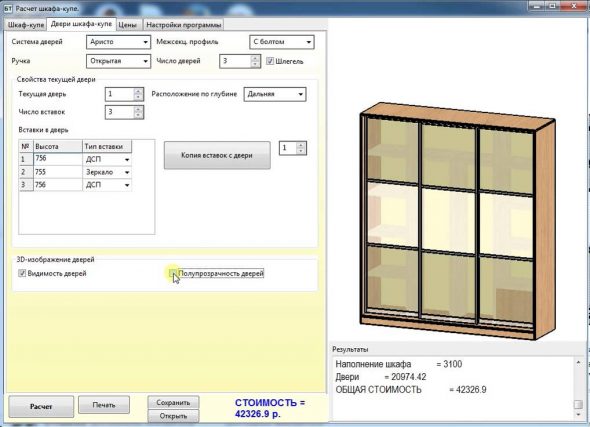Click the Расчет button

tap(41, 406)
